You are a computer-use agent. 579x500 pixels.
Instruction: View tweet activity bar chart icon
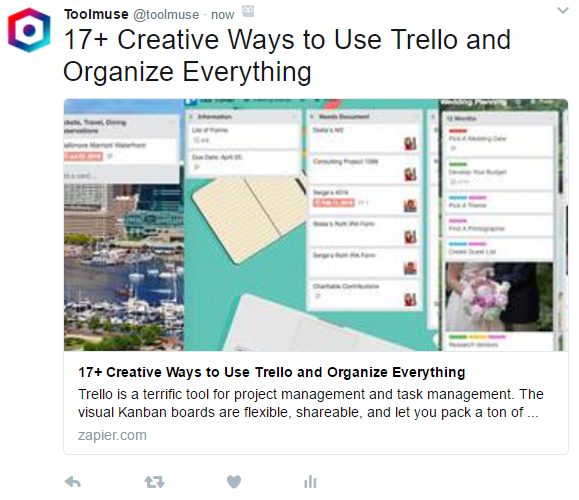pos(310,482)
